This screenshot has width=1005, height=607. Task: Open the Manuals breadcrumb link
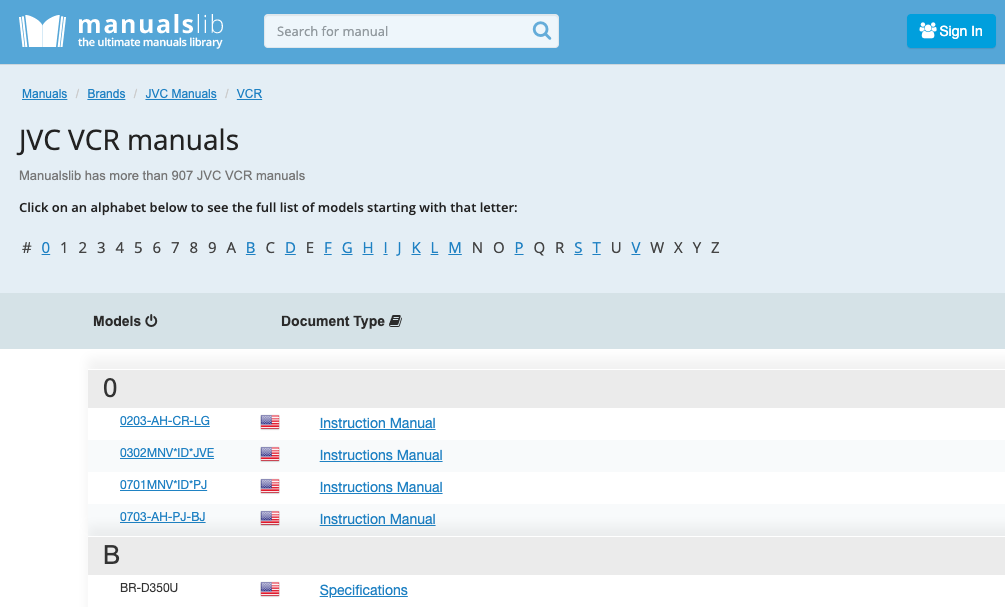coord(44,94)
